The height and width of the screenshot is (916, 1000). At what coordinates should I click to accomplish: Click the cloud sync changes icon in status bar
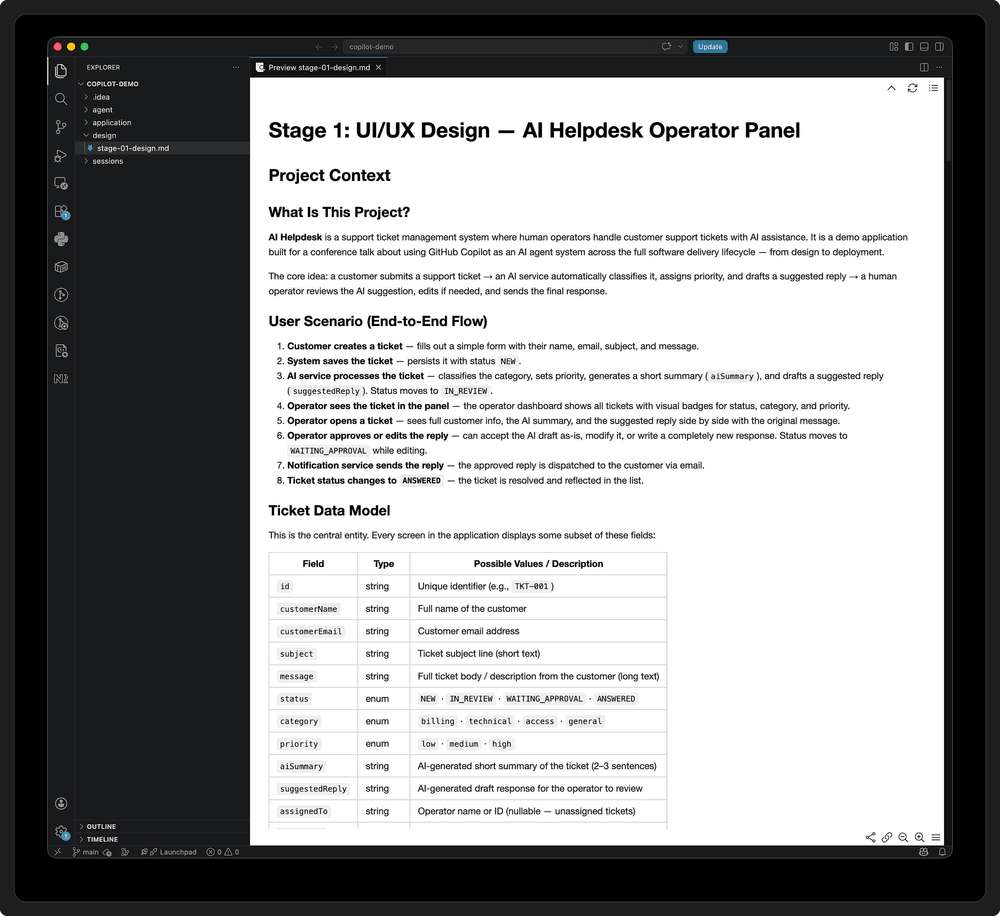pos(107,852)
